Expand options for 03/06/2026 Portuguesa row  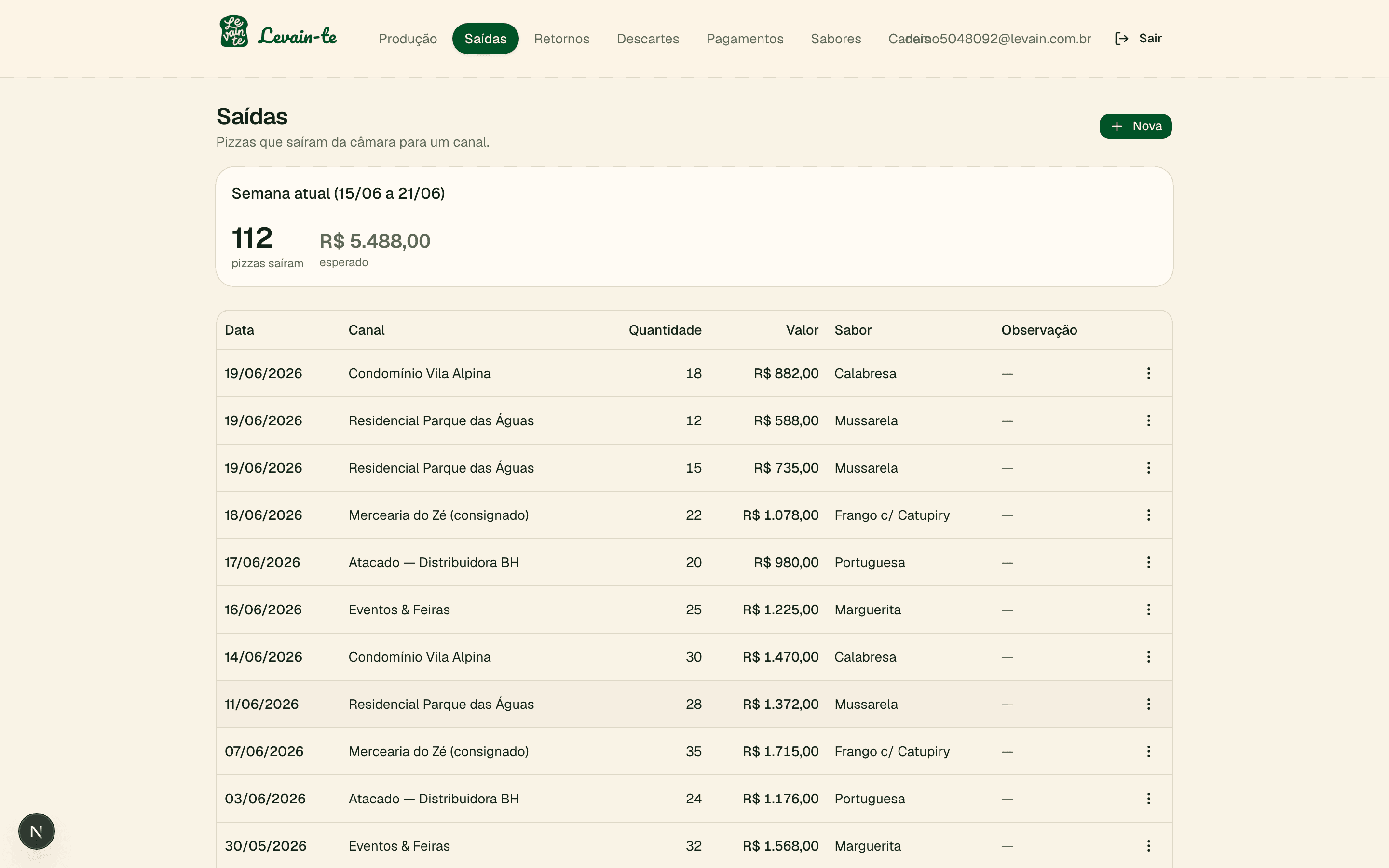coord(1148,799)
